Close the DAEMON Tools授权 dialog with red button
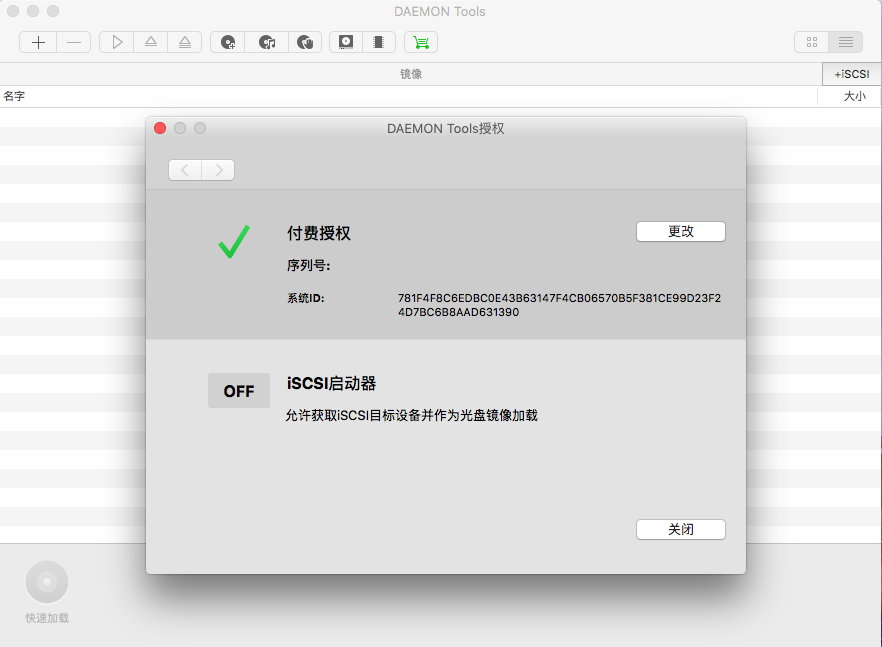This screenshot has height=647, width=882. [x=160, y=128]
